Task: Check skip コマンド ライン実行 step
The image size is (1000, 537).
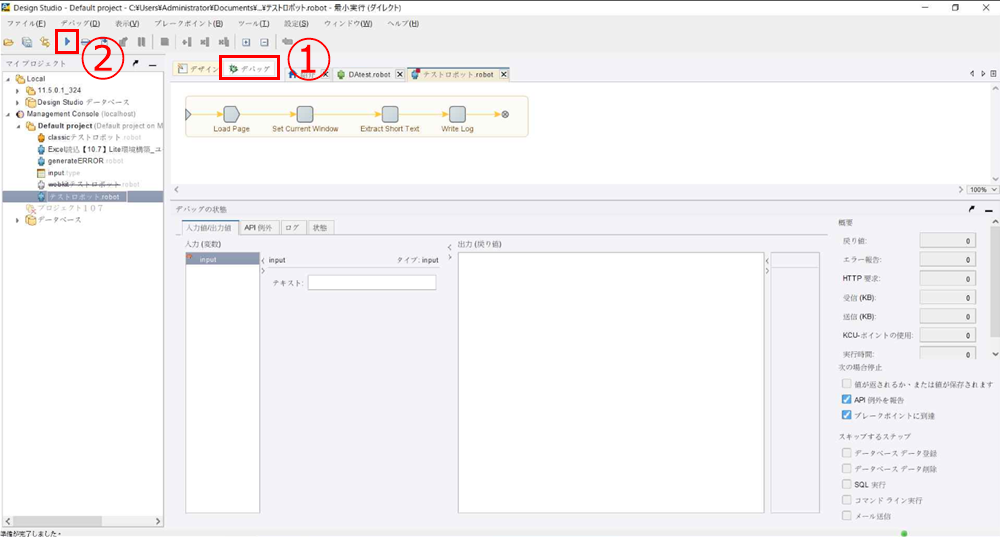Action: coord(846,500)
